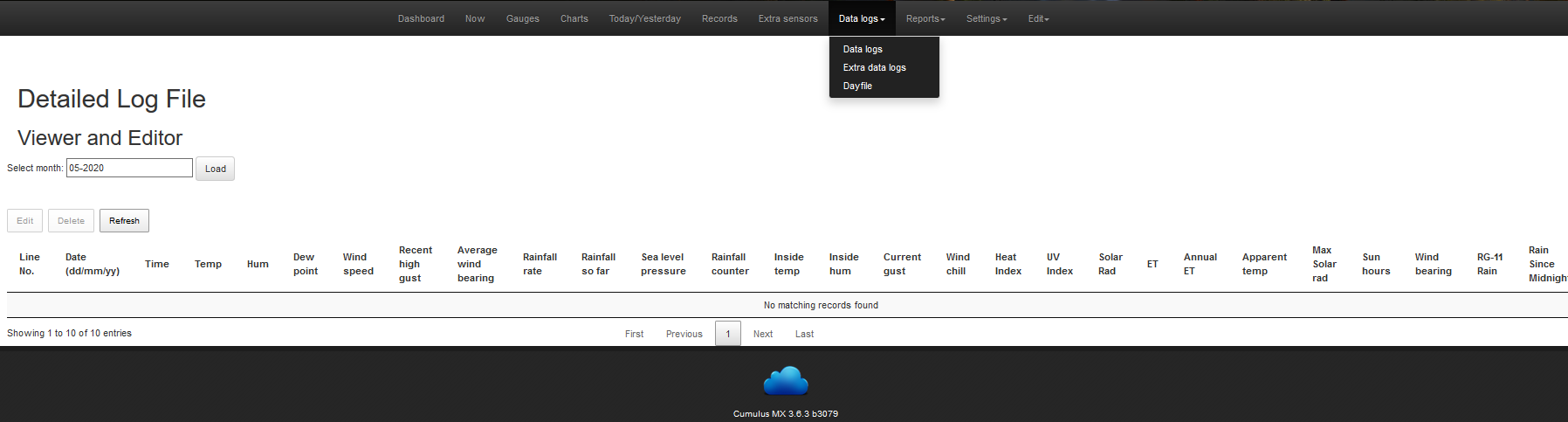Sort by Sea level pressure column
1568x422 pixels.
click(663, 264)
